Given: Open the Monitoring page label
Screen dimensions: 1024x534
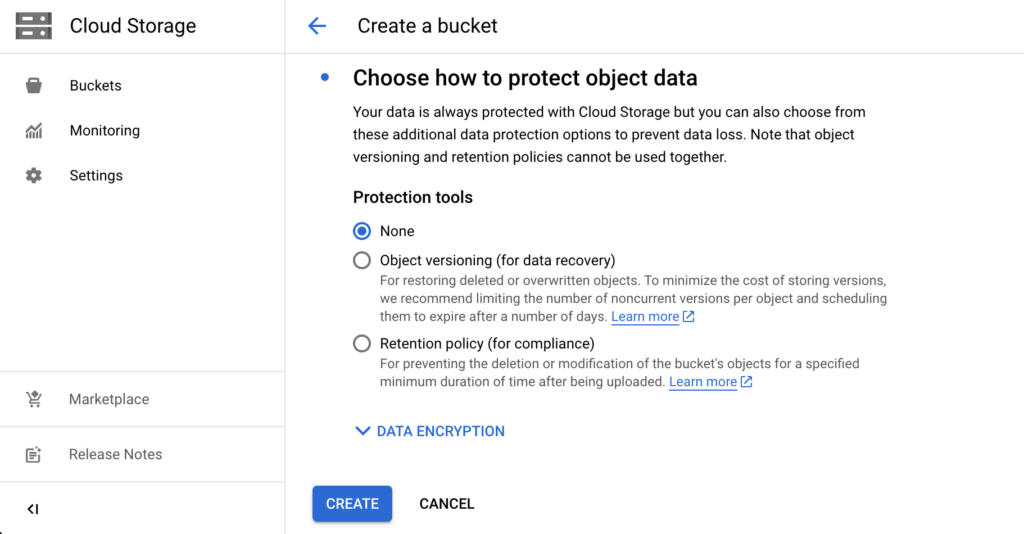Looking at the screenshot, I should coord(104,131).
